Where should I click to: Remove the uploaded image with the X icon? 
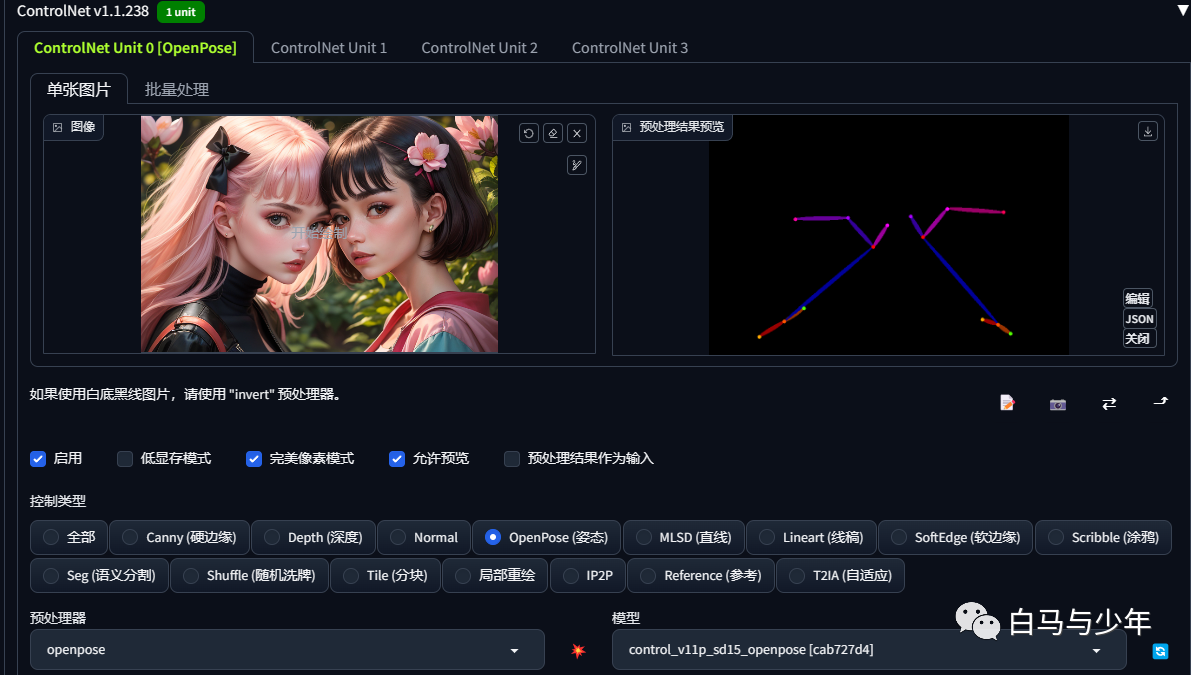point(577,134)
